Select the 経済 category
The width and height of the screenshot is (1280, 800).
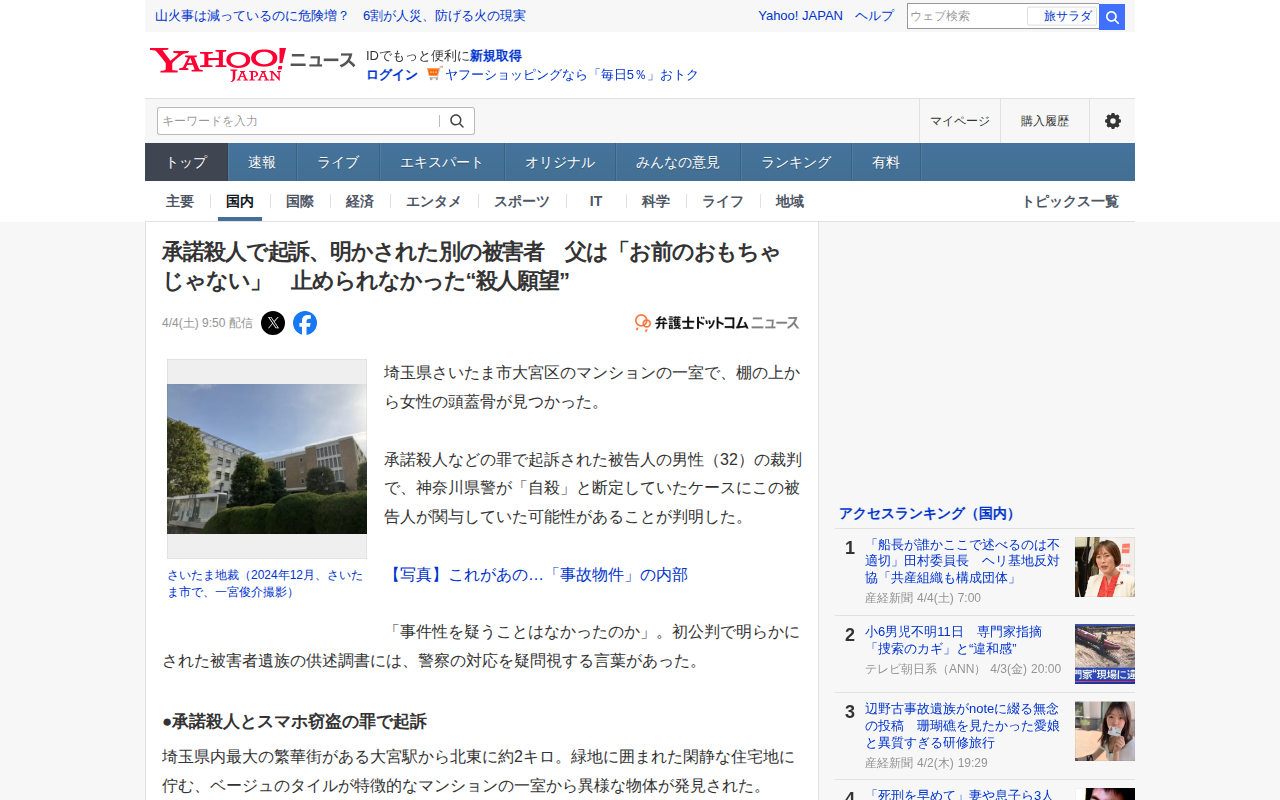360,201
